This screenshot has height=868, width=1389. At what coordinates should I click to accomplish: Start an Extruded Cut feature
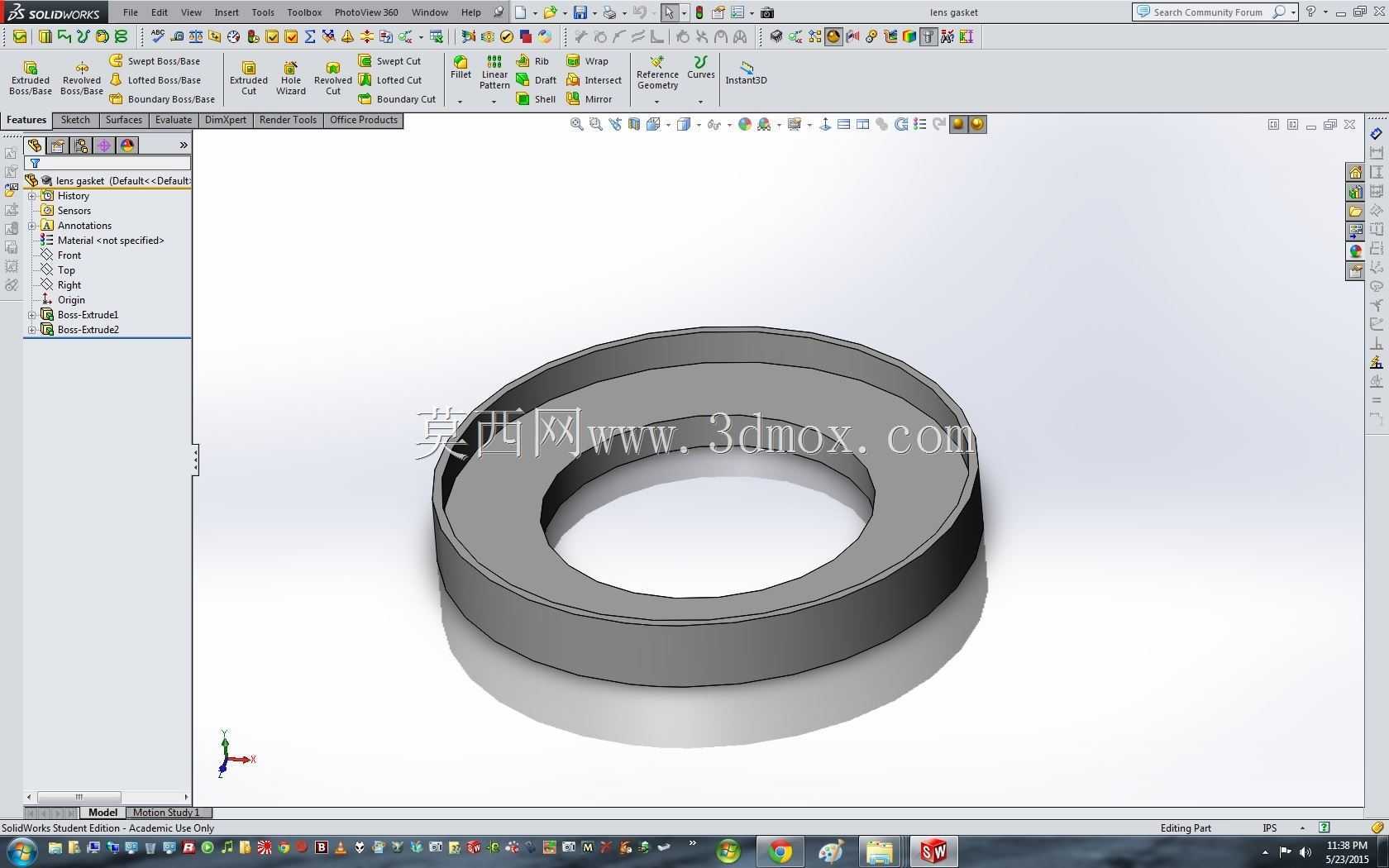pyautogui.click(x=248, y=79)
